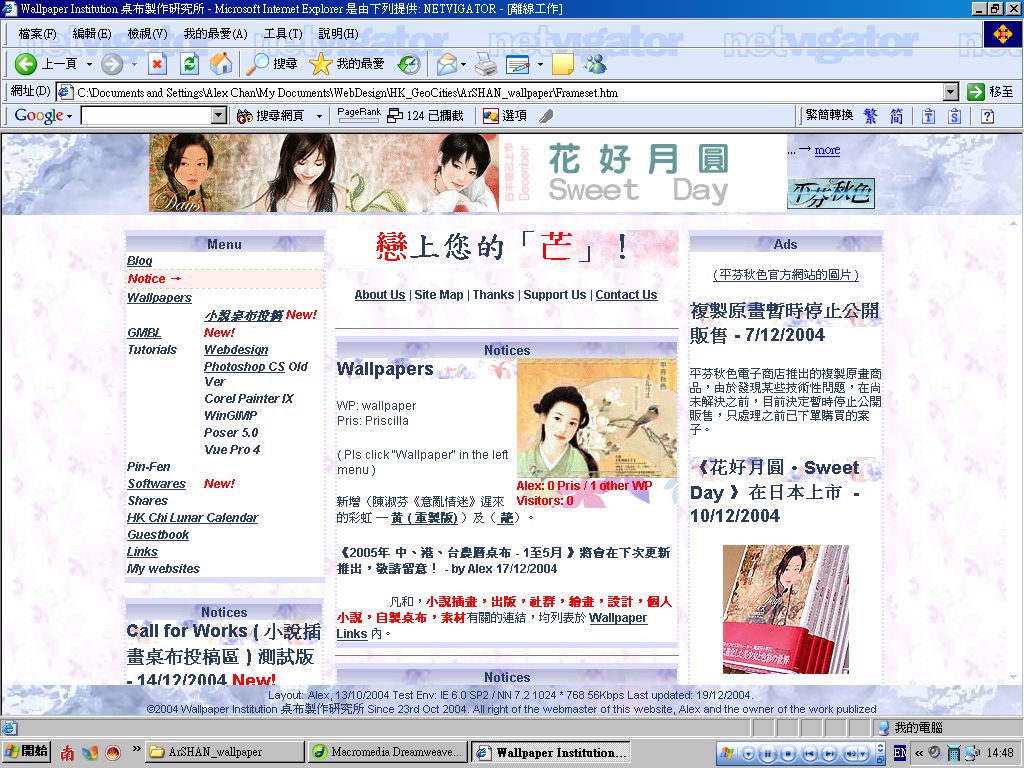Open the Back button history dropdown arrow
This screenshot has width=1024, height=768.
tap(89, 64)
